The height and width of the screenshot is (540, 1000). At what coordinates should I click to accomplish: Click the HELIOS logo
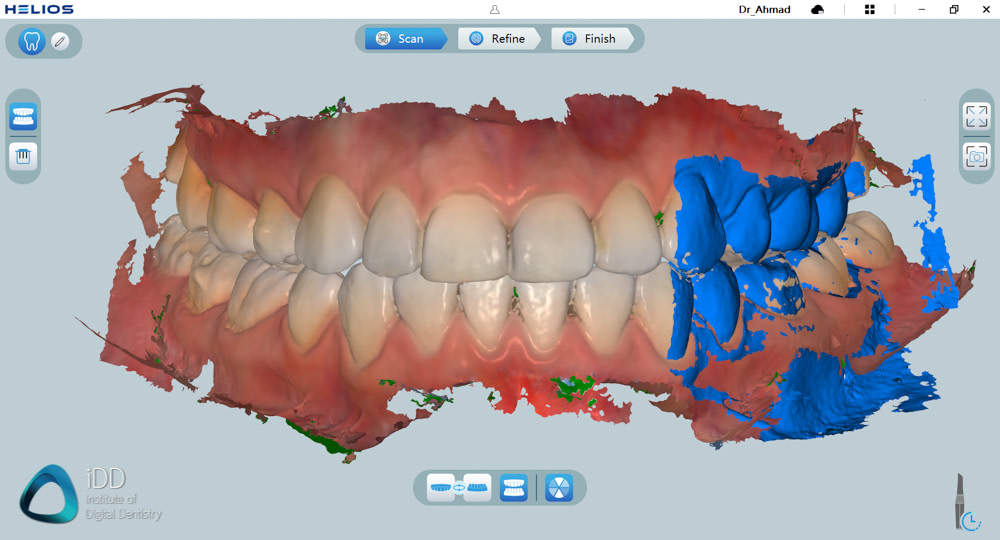click(39, 10)
